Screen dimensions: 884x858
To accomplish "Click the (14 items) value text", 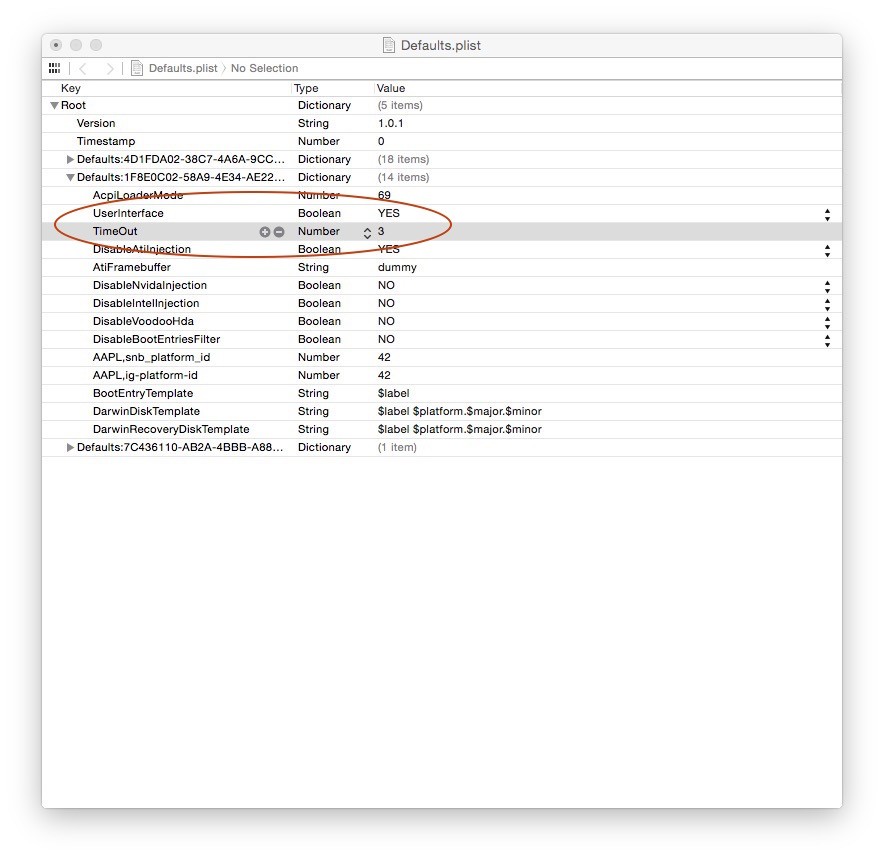I will (403, 178).
